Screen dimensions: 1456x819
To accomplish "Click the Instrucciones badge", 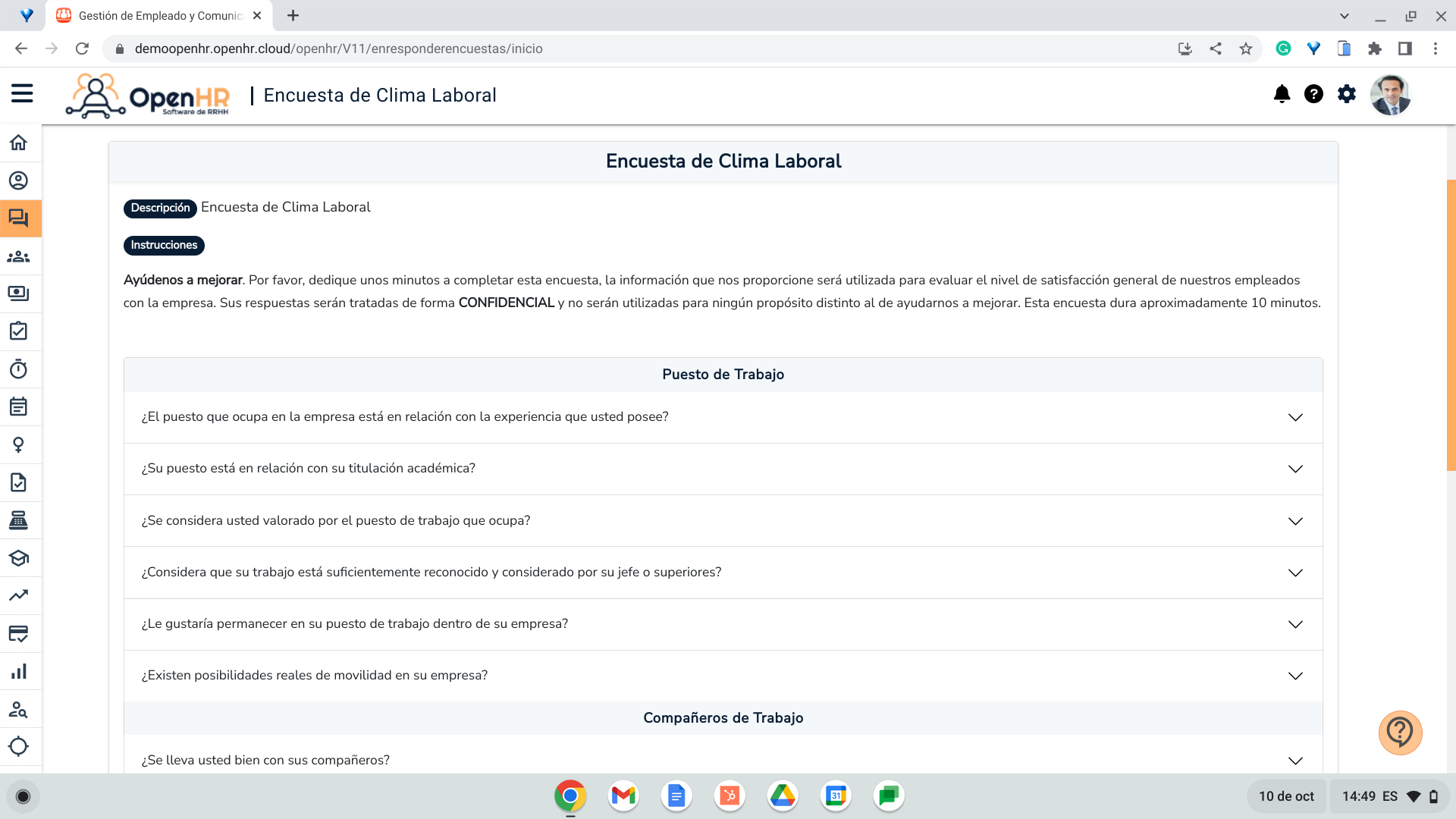I will (x=164, y=245).
